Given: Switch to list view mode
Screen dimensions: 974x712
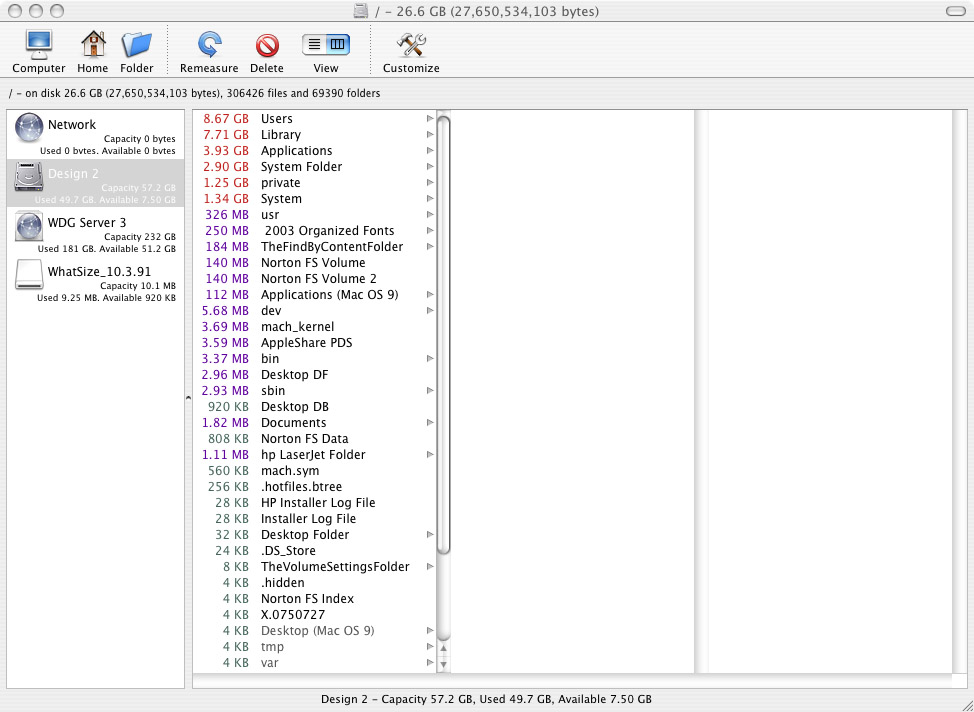Looking at the screenshot, I should point(314,44).
